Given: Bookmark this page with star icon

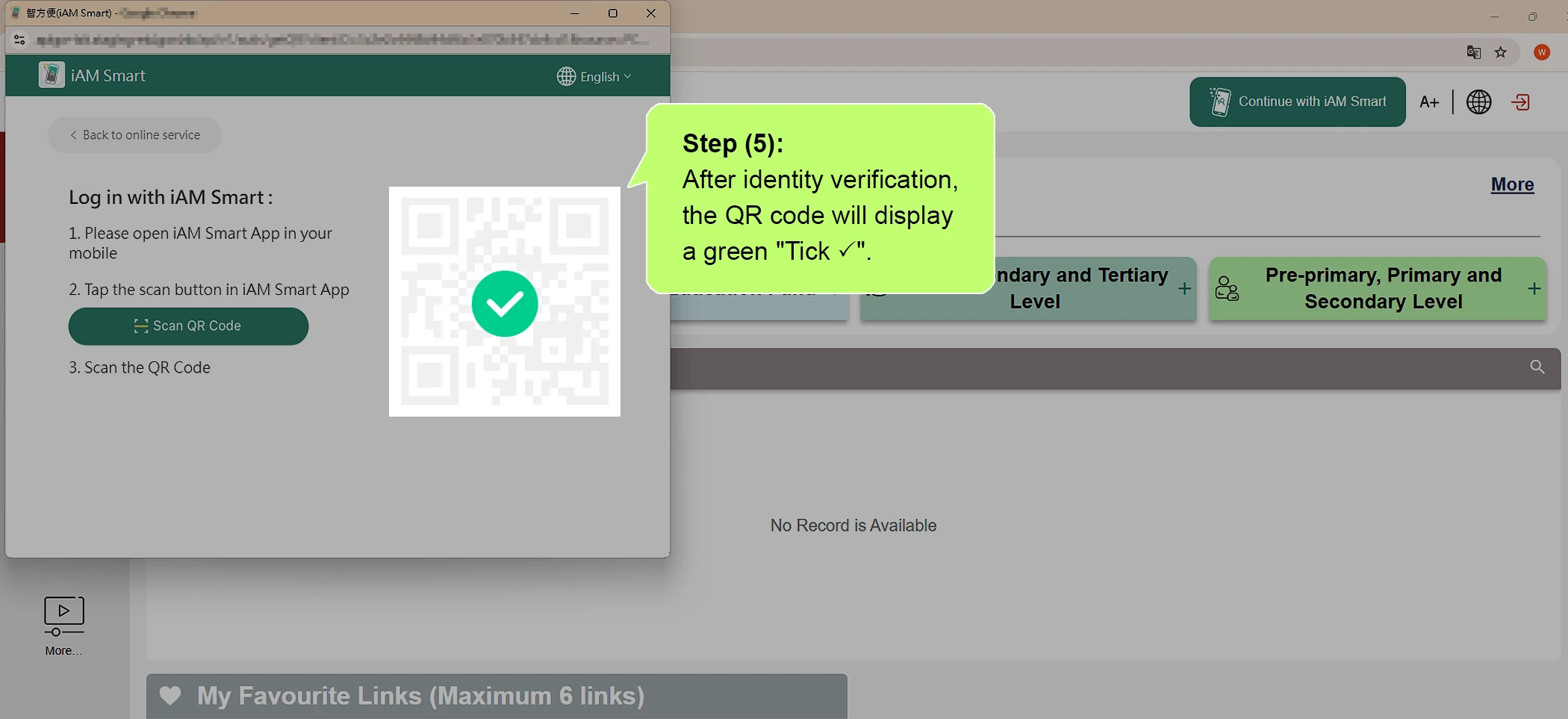Looking at the screenshot, I should click(x=1501, y=52).
